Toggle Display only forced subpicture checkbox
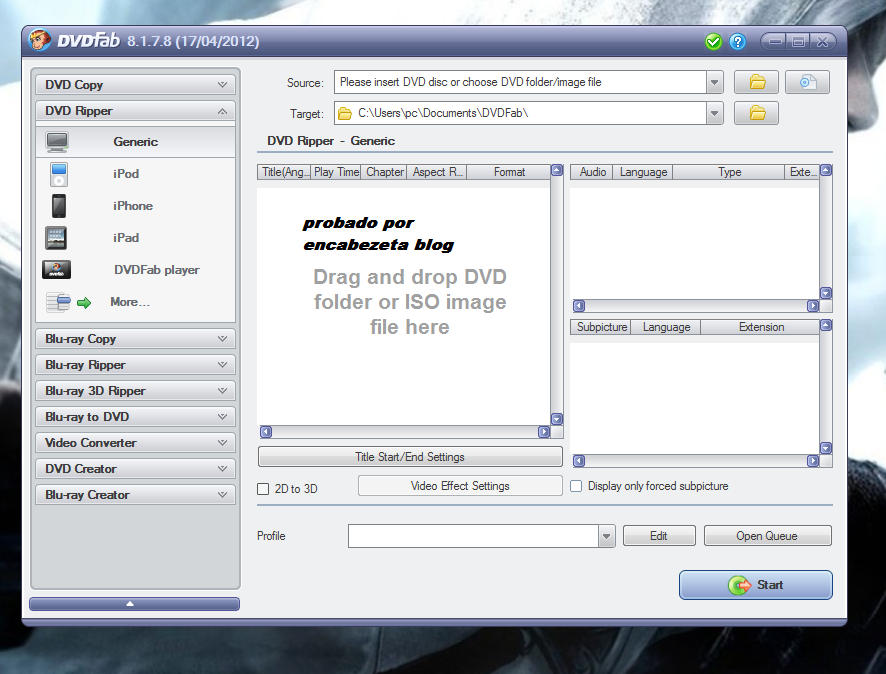The width and height of the screenshot is (886, 674). [576, 486]
